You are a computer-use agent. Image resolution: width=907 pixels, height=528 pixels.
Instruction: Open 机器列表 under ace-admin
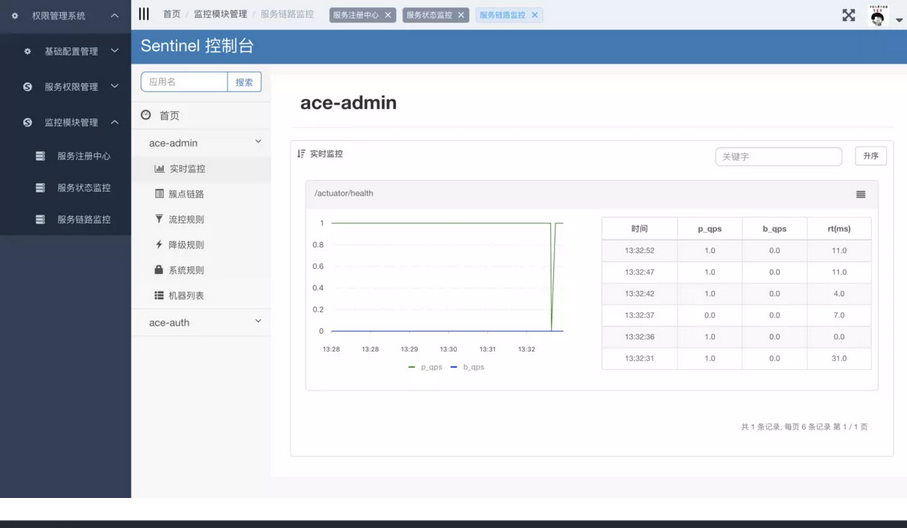186,296
